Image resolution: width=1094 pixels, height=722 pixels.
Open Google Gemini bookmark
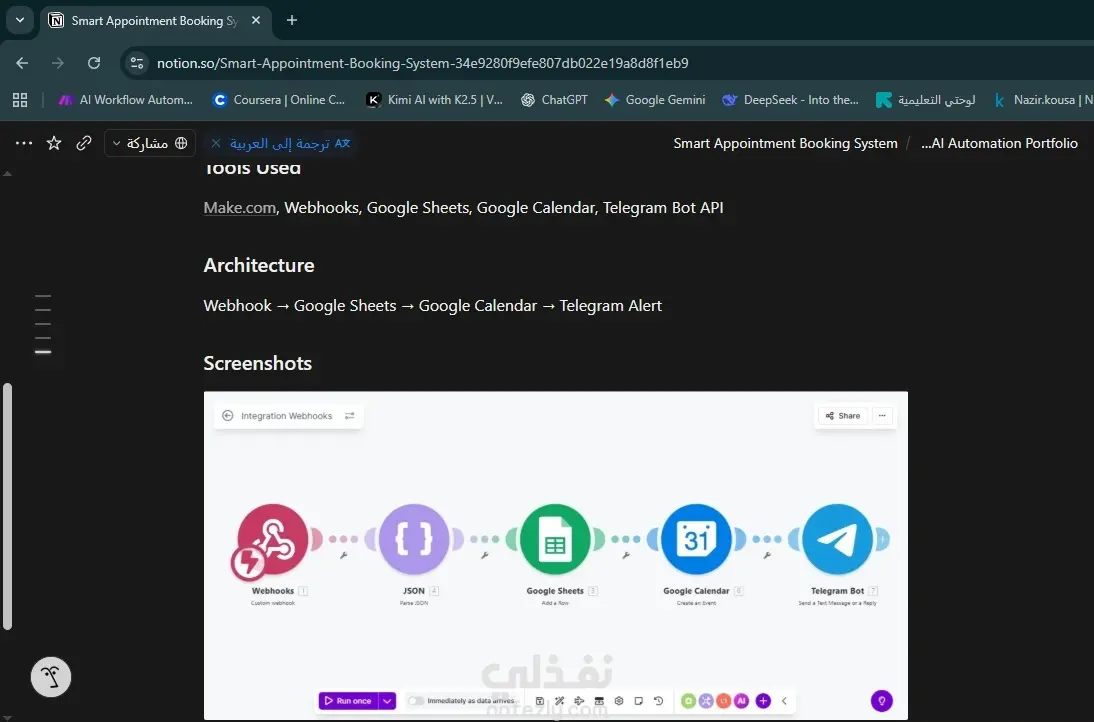click(655, 100)
